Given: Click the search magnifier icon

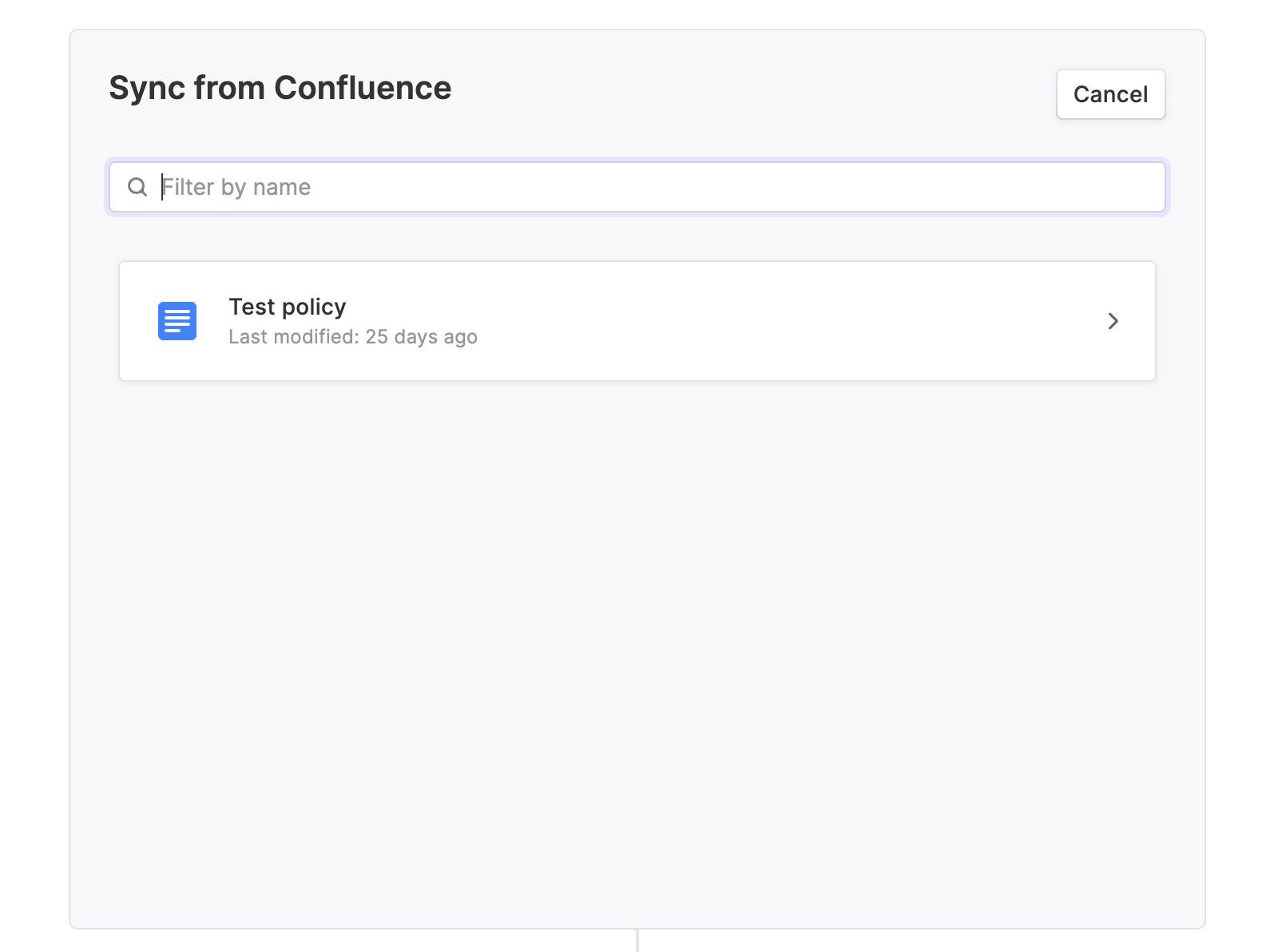Looking at the screenshot, I should coord(137,187).
